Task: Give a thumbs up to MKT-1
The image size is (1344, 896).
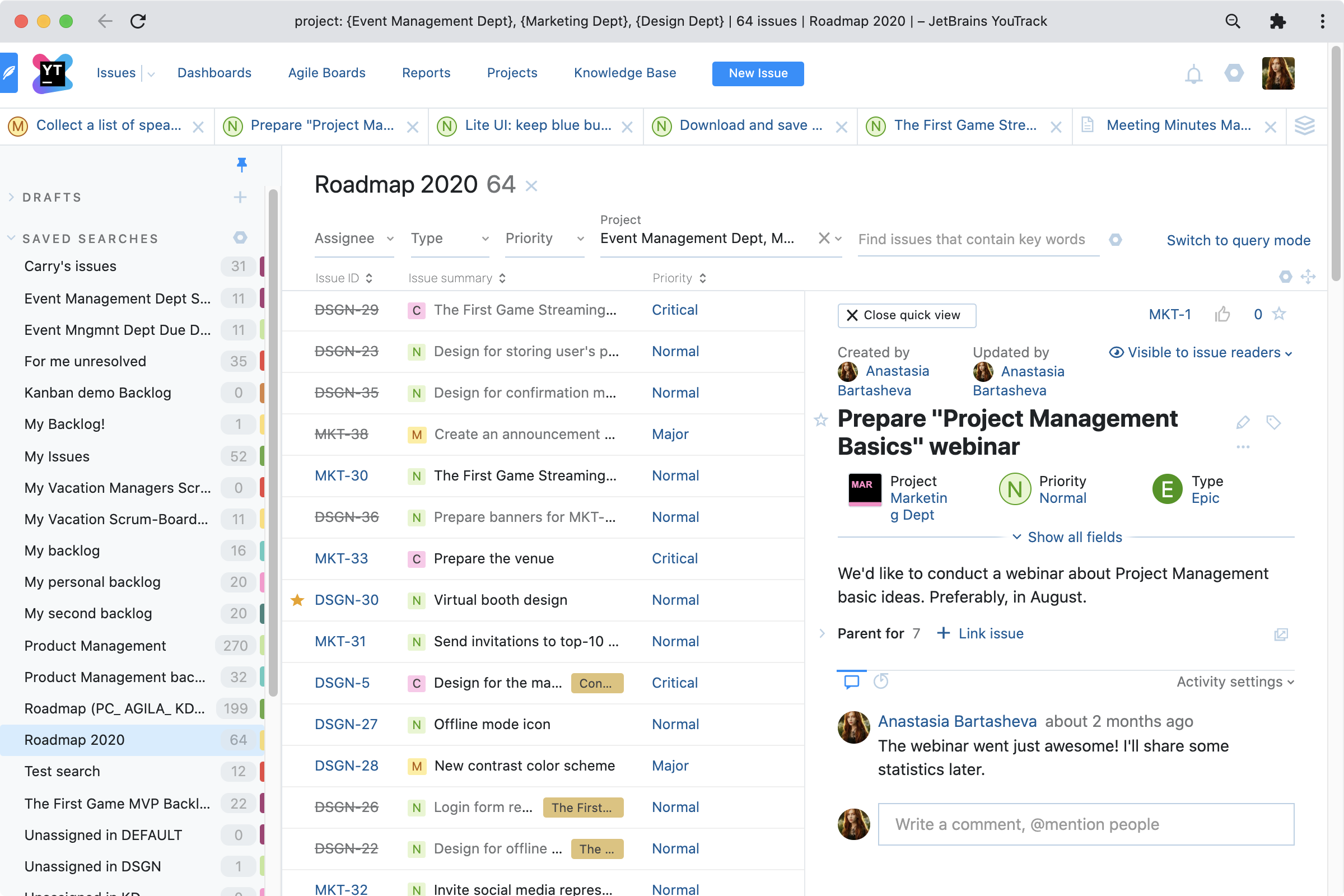Action: tap(1222, 314)
